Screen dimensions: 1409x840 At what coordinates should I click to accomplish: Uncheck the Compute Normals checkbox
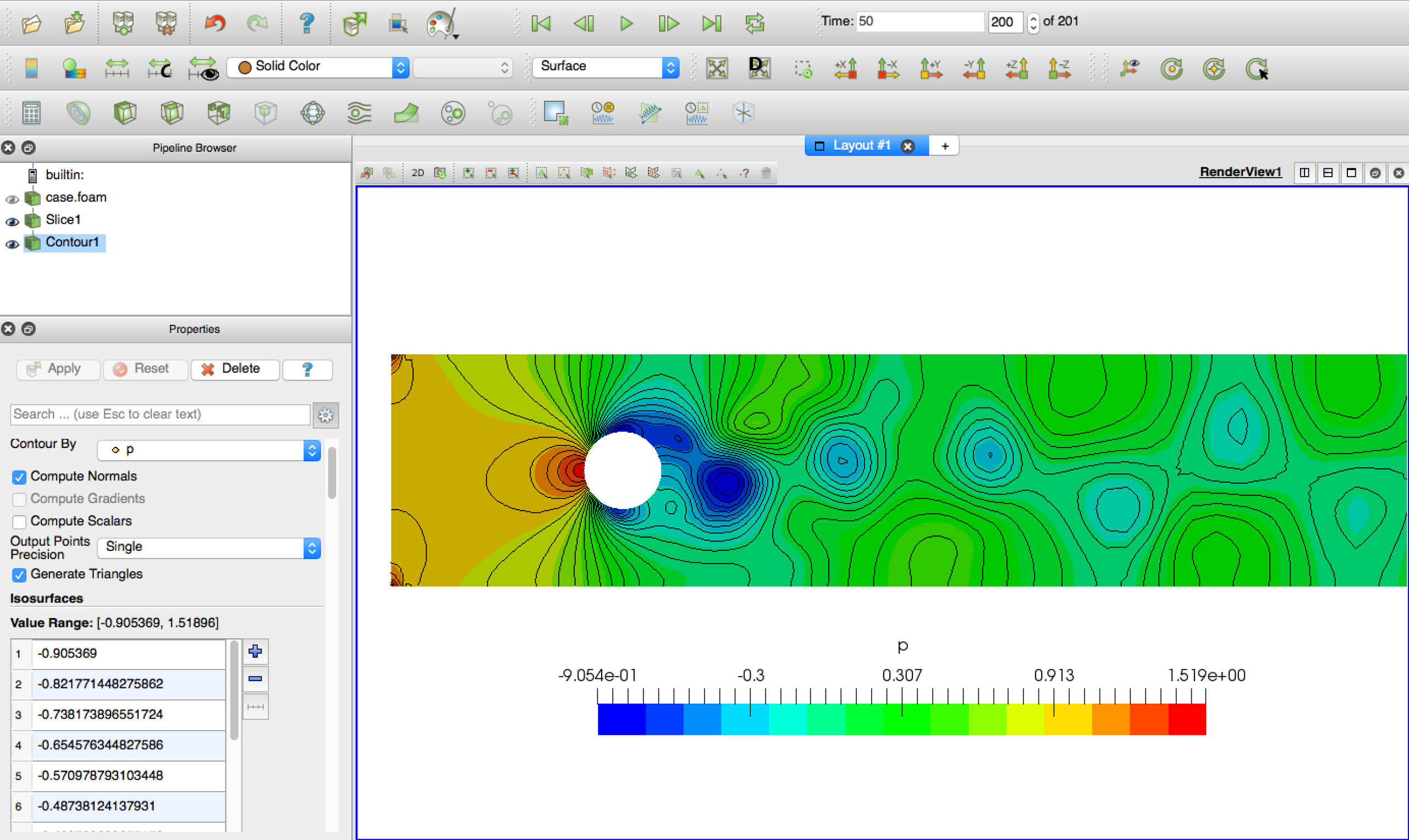pyautogui.click(x=19, y=477)
